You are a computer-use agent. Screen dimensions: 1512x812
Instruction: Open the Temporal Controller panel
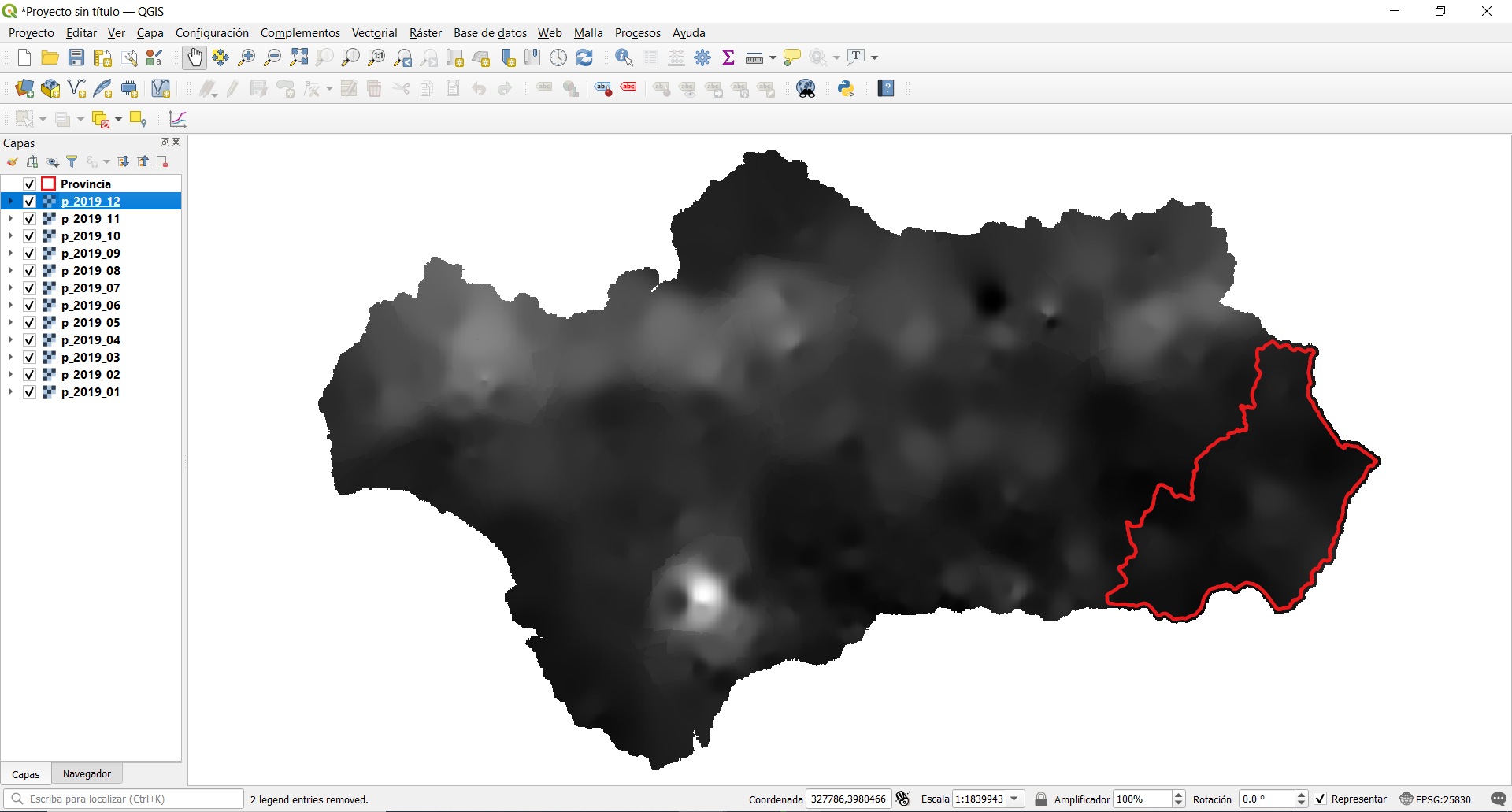coord(559,57)
